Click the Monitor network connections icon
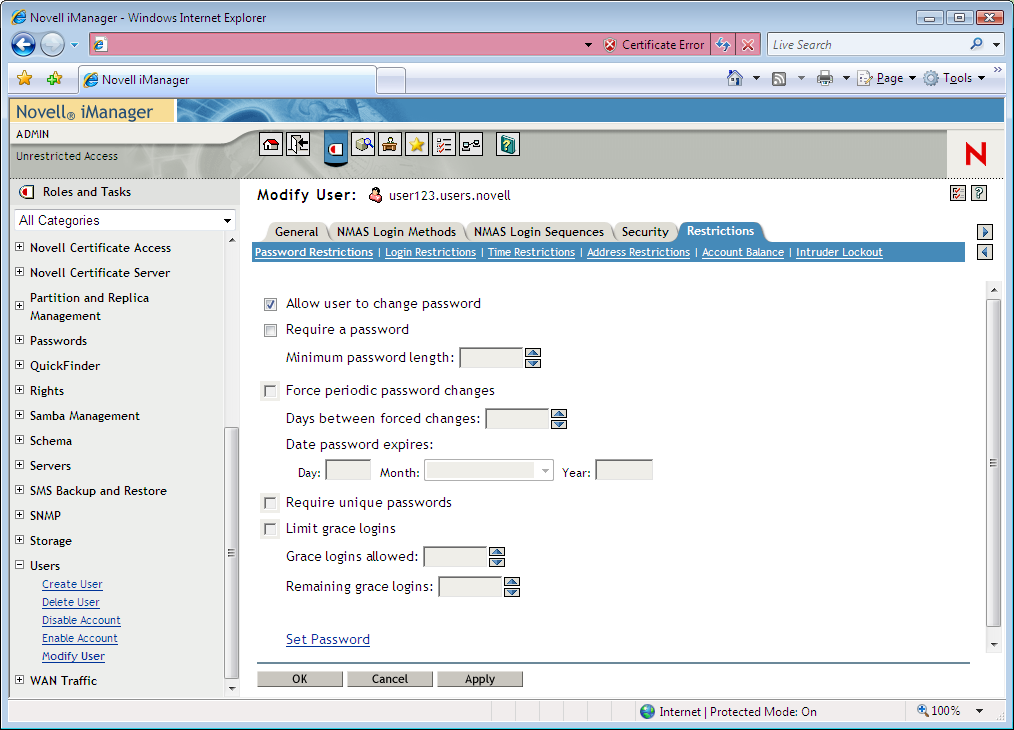The width and height of the screenshot is (1014, 730). point(471,145)
